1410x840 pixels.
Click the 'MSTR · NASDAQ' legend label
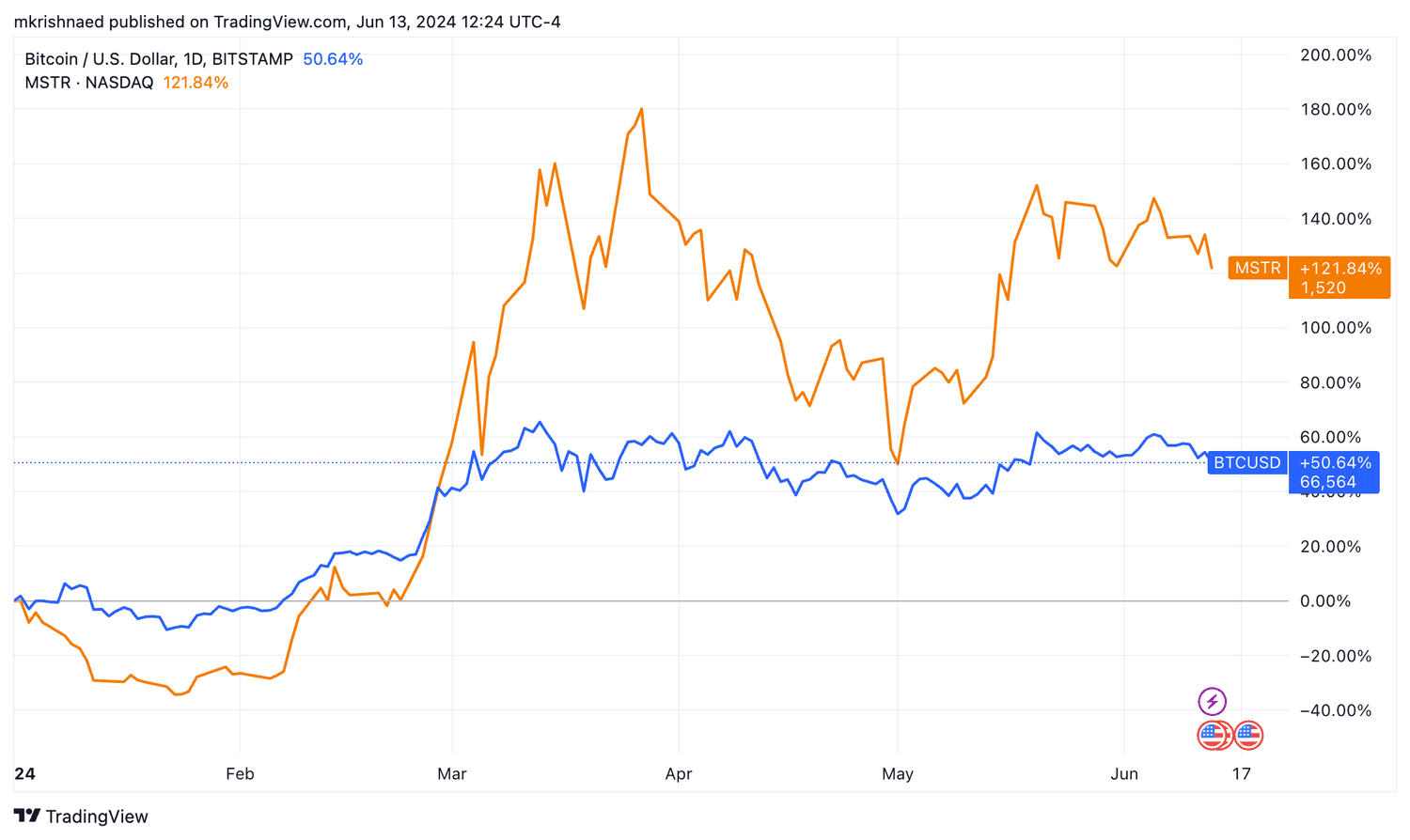[x=89, y=83]
